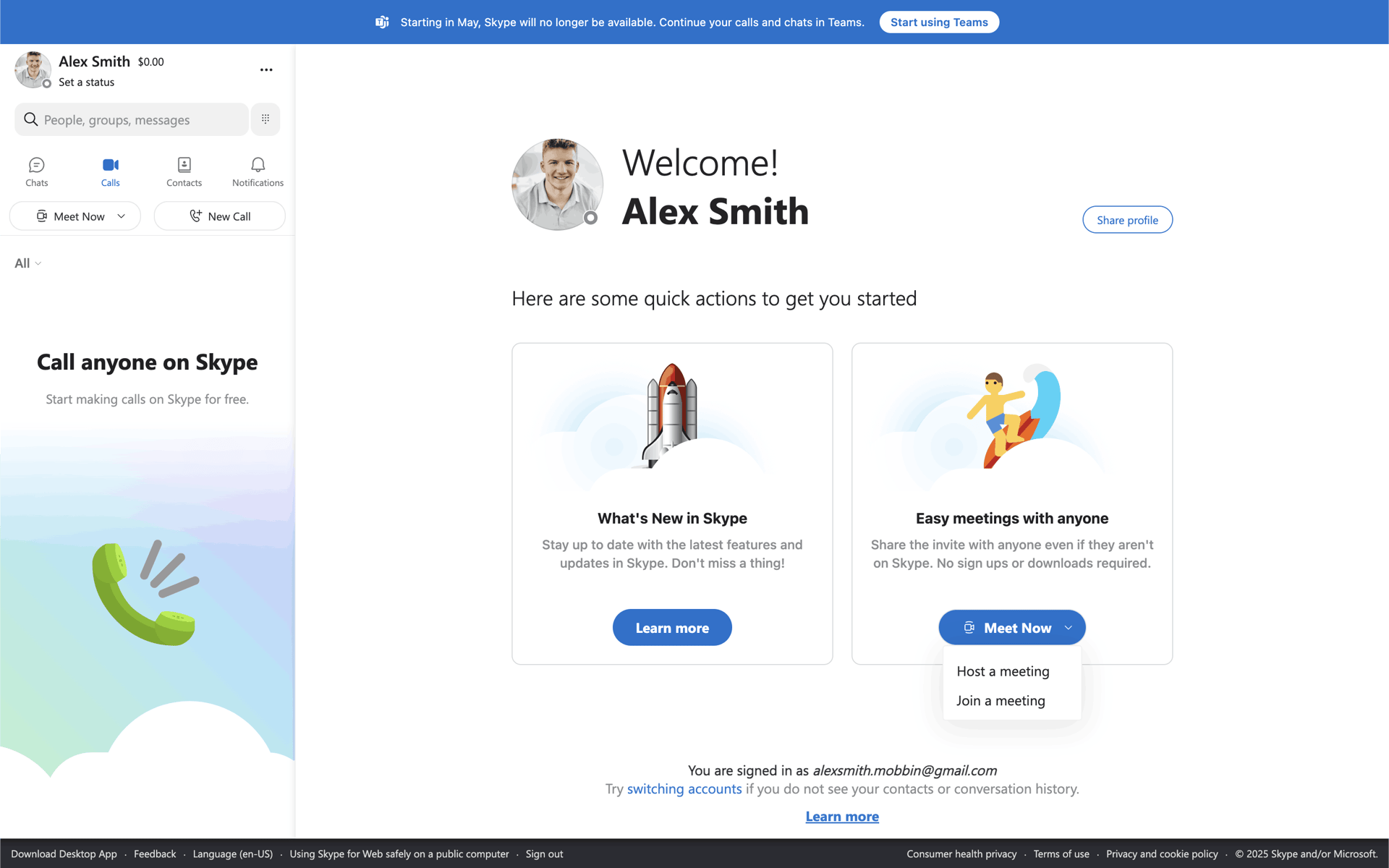The width and height of the screenshot is (1389, 868).
Task: Follow the switching accounts link
Action: [684, 789]
